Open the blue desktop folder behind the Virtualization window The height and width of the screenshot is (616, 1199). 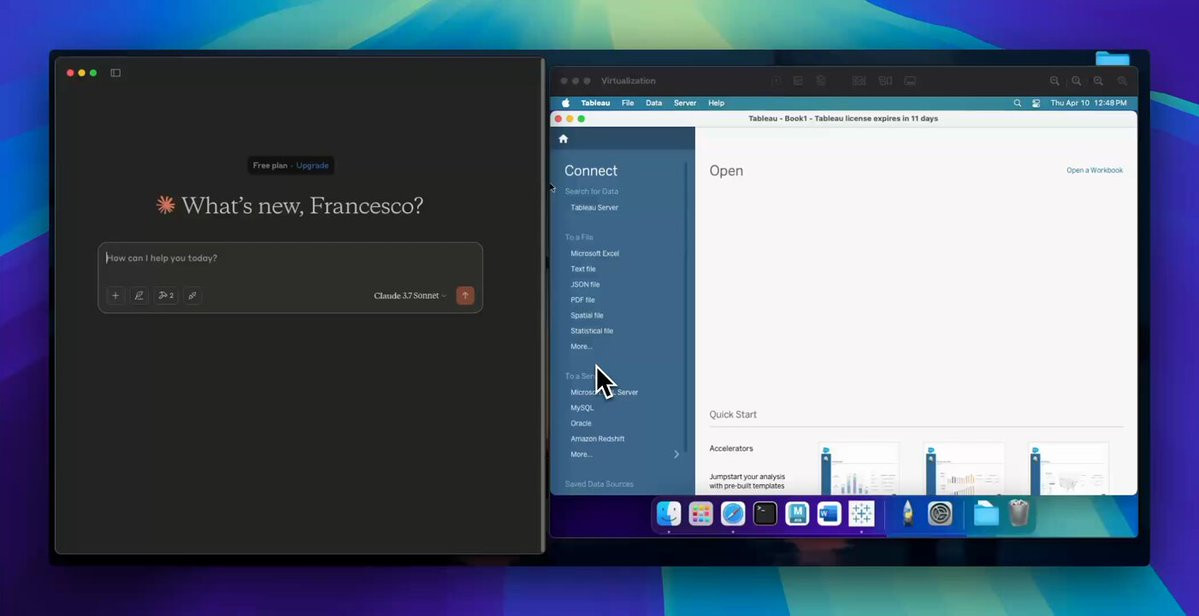pyautogui.click(x=1113, y=59)
